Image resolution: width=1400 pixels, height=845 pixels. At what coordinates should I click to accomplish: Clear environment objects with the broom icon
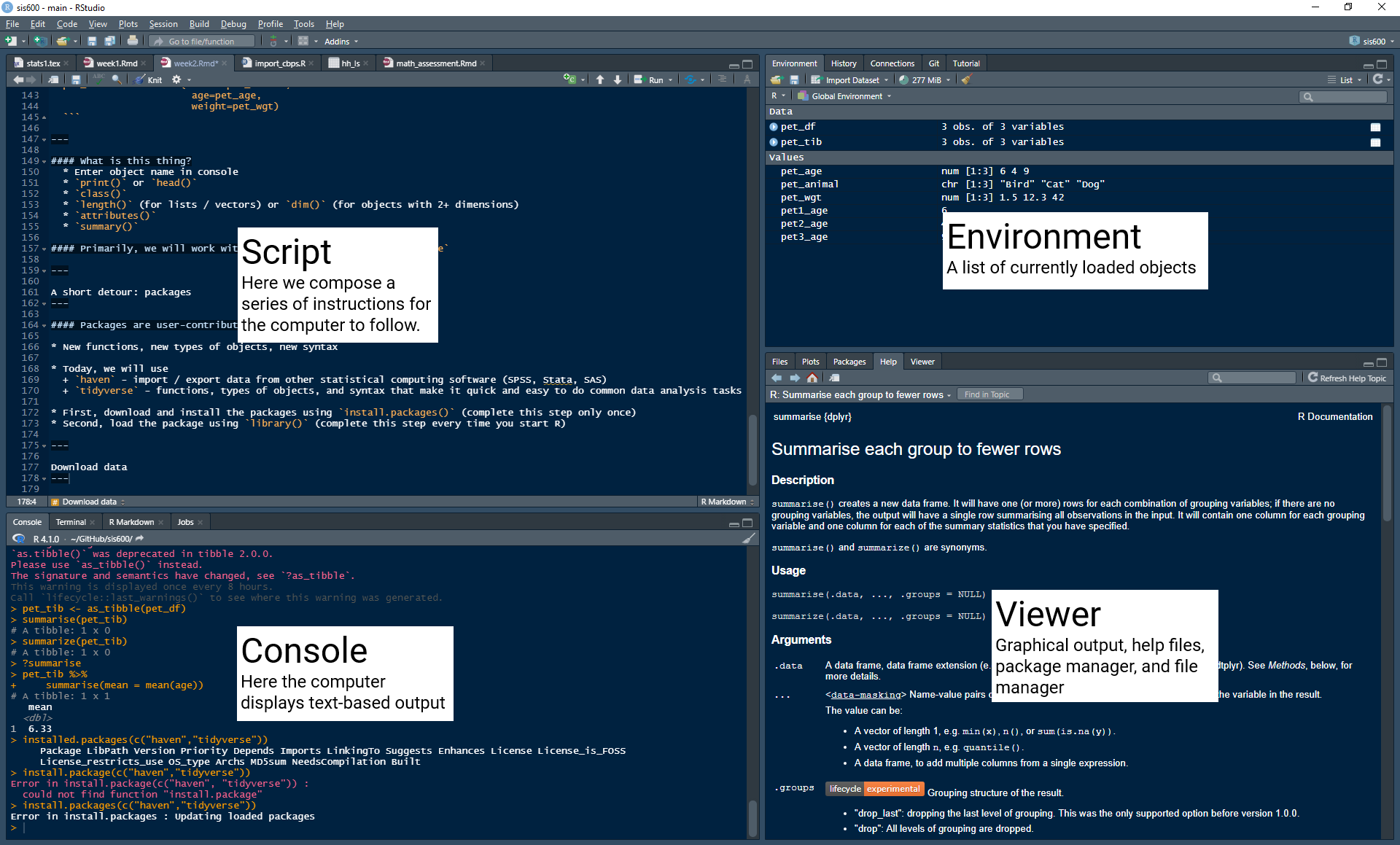(x=967, y=79)
